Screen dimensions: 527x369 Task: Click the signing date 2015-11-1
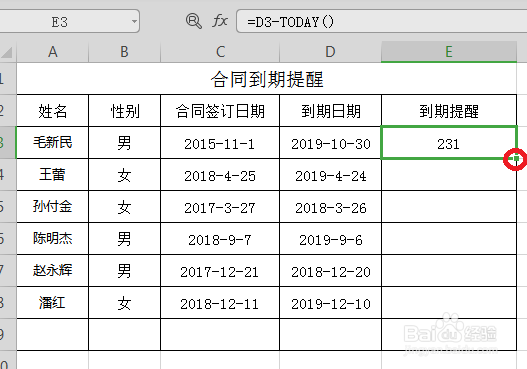[x=220, y=142]
